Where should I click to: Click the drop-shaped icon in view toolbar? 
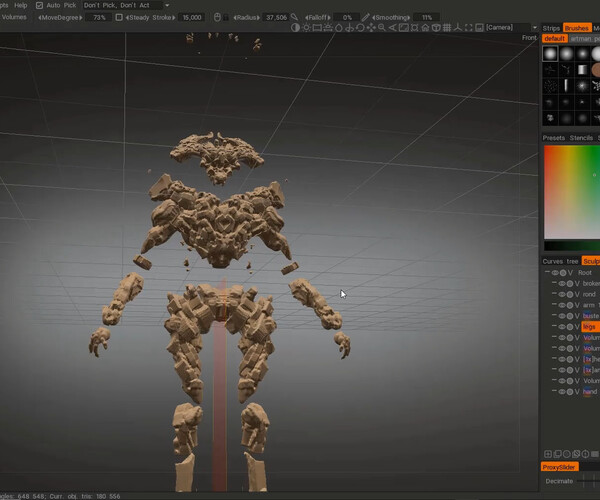click(x=339, y=28)
